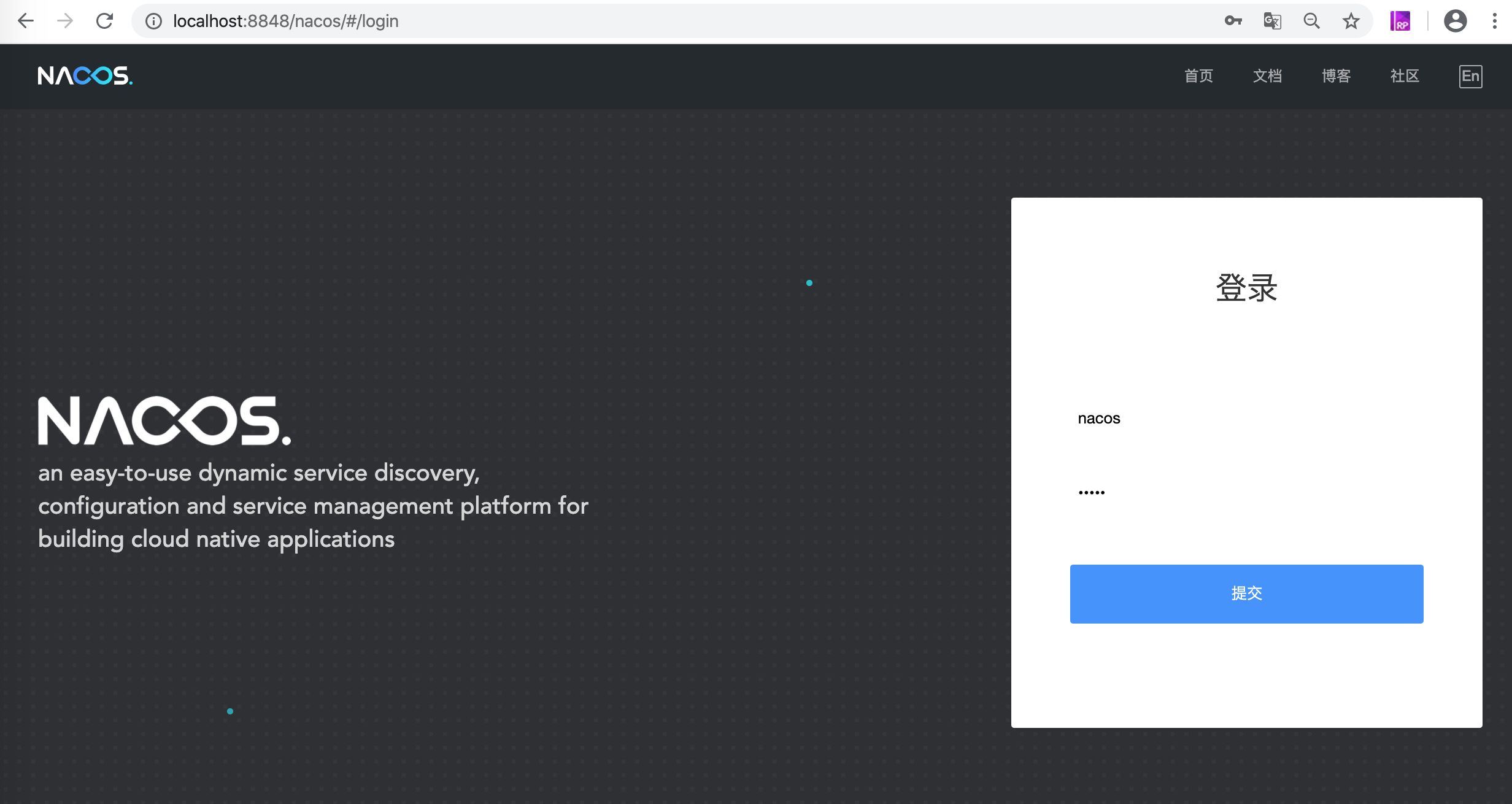Open saved passwords key icon
This screenshot has width=1512, height=804.
[x=1233, y=21]
